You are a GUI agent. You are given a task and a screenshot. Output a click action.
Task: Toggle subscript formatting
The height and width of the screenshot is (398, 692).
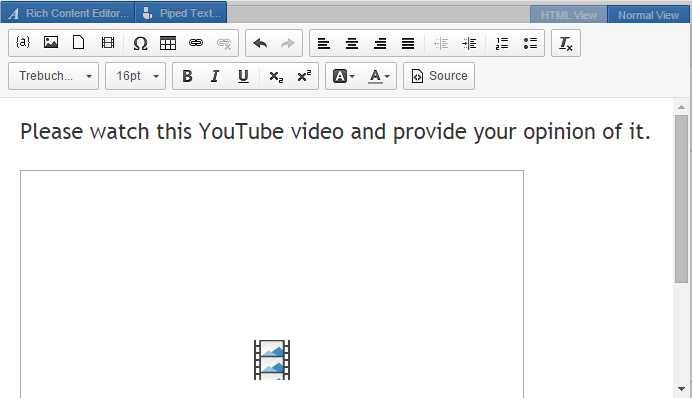[276, 76]
